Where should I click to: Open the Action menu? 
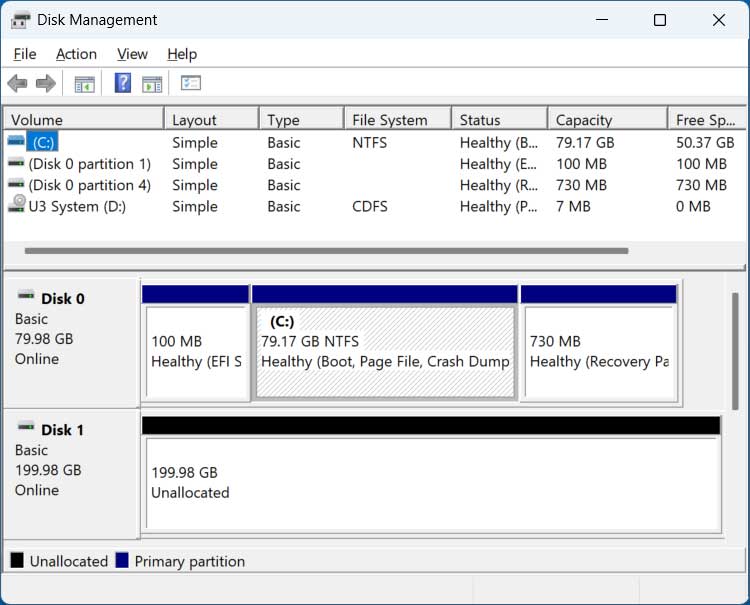pos(76,54)
